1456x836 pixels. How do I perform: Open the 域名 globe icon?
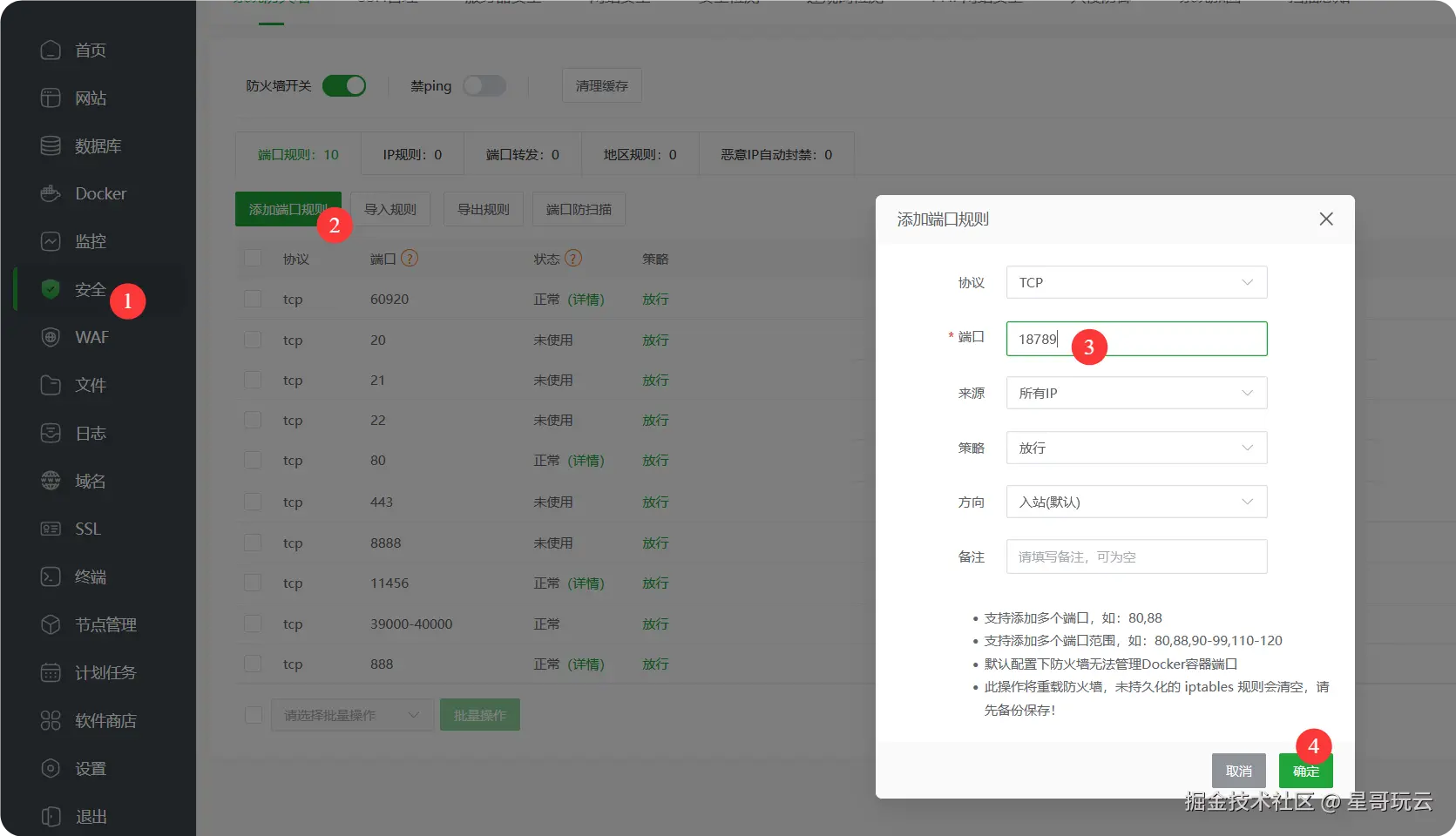pyautogui.click(x=51, y=481)
